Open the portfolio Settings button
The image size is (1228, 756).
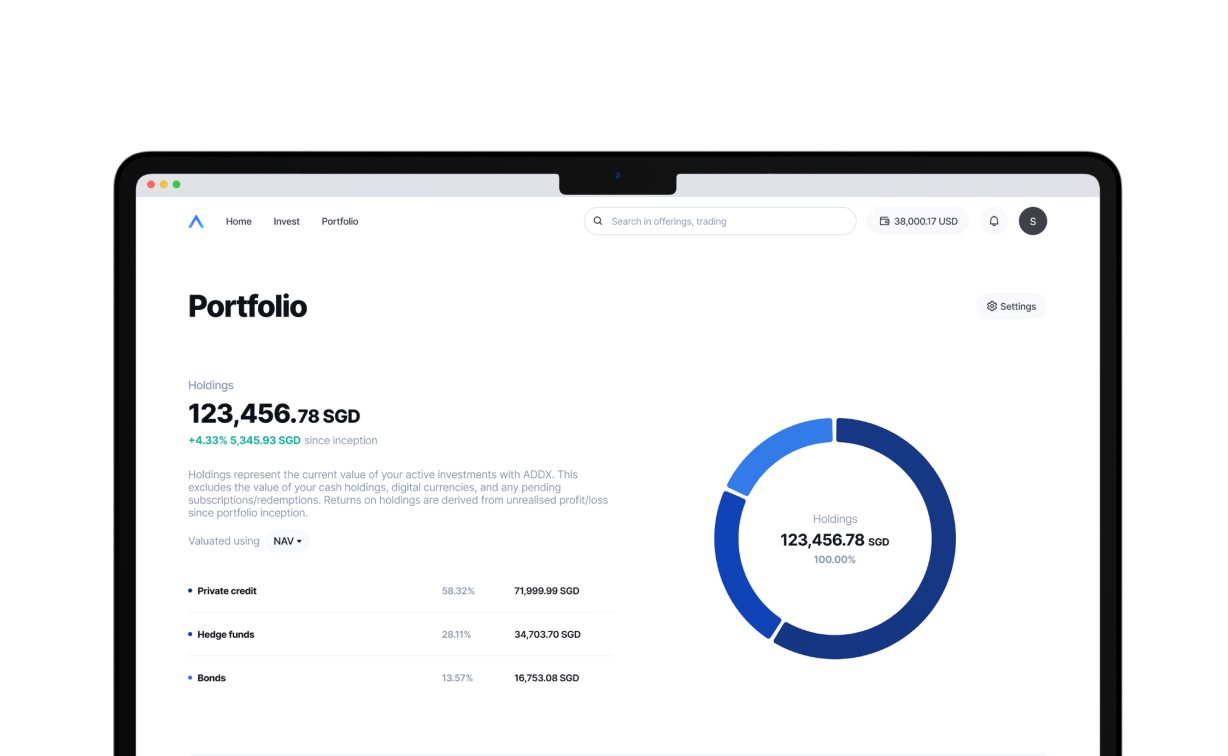[x=1011, y=306]
